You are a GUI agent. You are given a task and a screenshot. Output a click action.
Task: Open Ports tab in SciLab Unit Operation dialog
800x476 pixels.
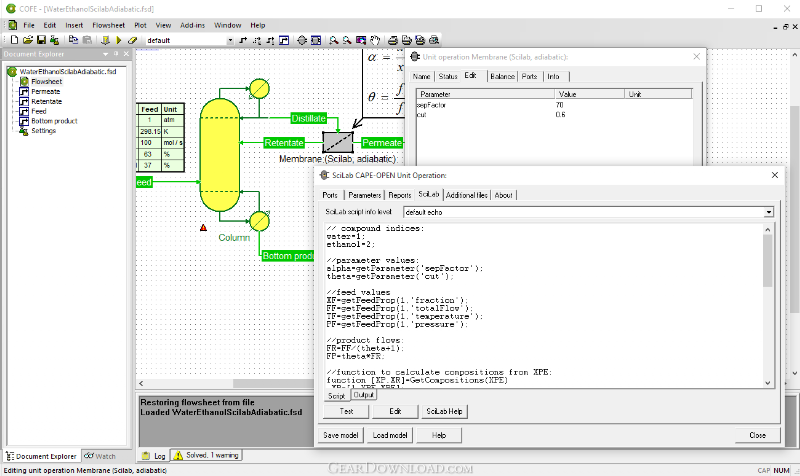pyautogui.click(x=330, y=195)
